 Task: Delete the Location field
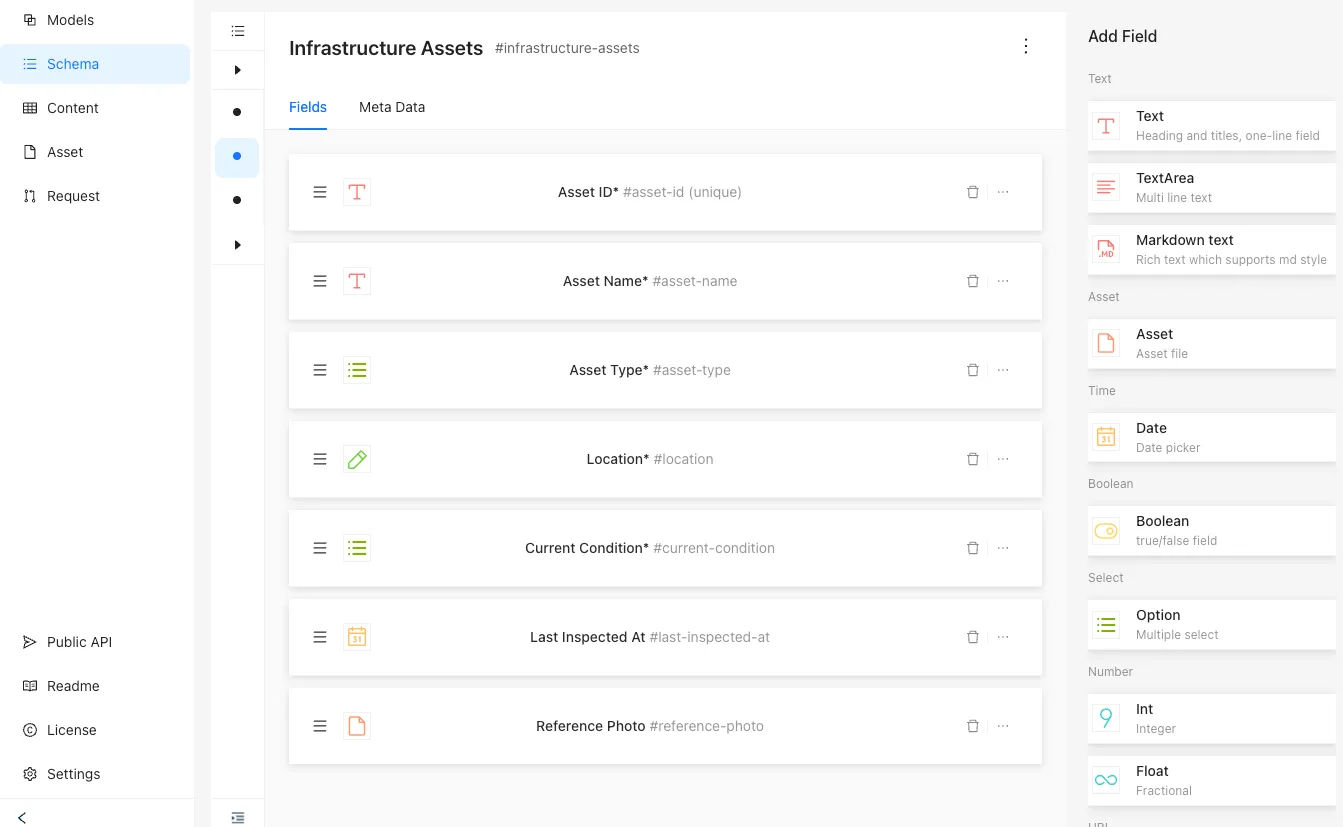click(x=972, y=459)
